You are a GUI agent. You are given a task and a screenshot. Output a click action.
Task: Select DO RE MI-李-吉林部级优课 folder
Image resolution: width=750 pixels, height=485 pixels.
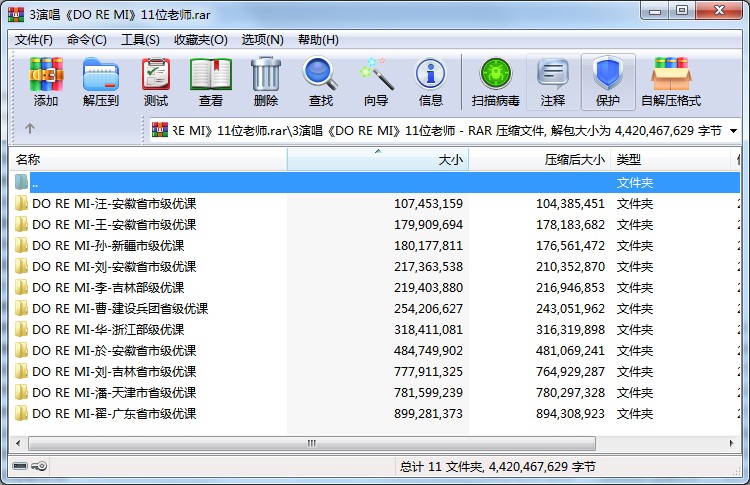click(108, 287)
